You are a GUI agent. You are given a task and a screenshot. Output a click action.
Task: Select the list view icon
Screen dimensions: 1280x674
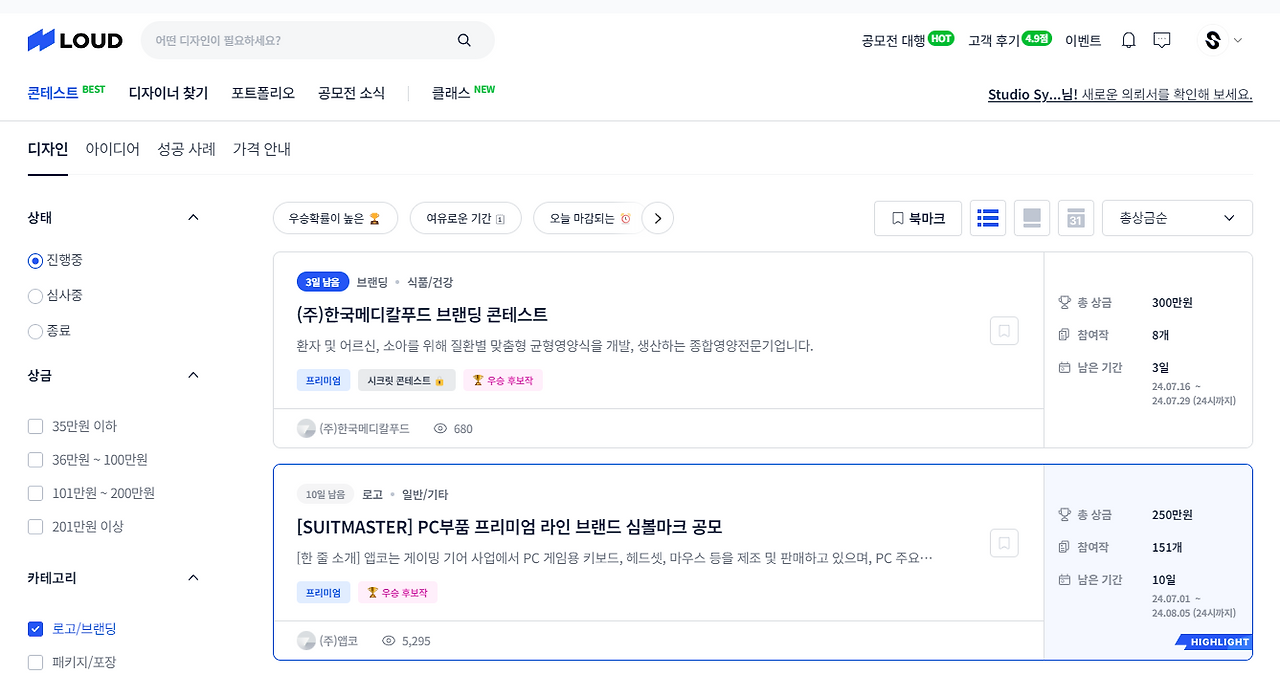point(987,217)
